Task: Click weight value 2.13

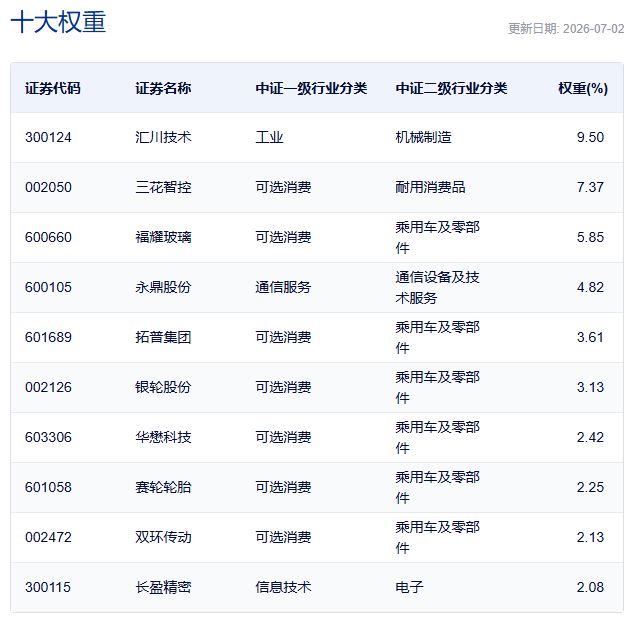Action: (x=590, y=537)
